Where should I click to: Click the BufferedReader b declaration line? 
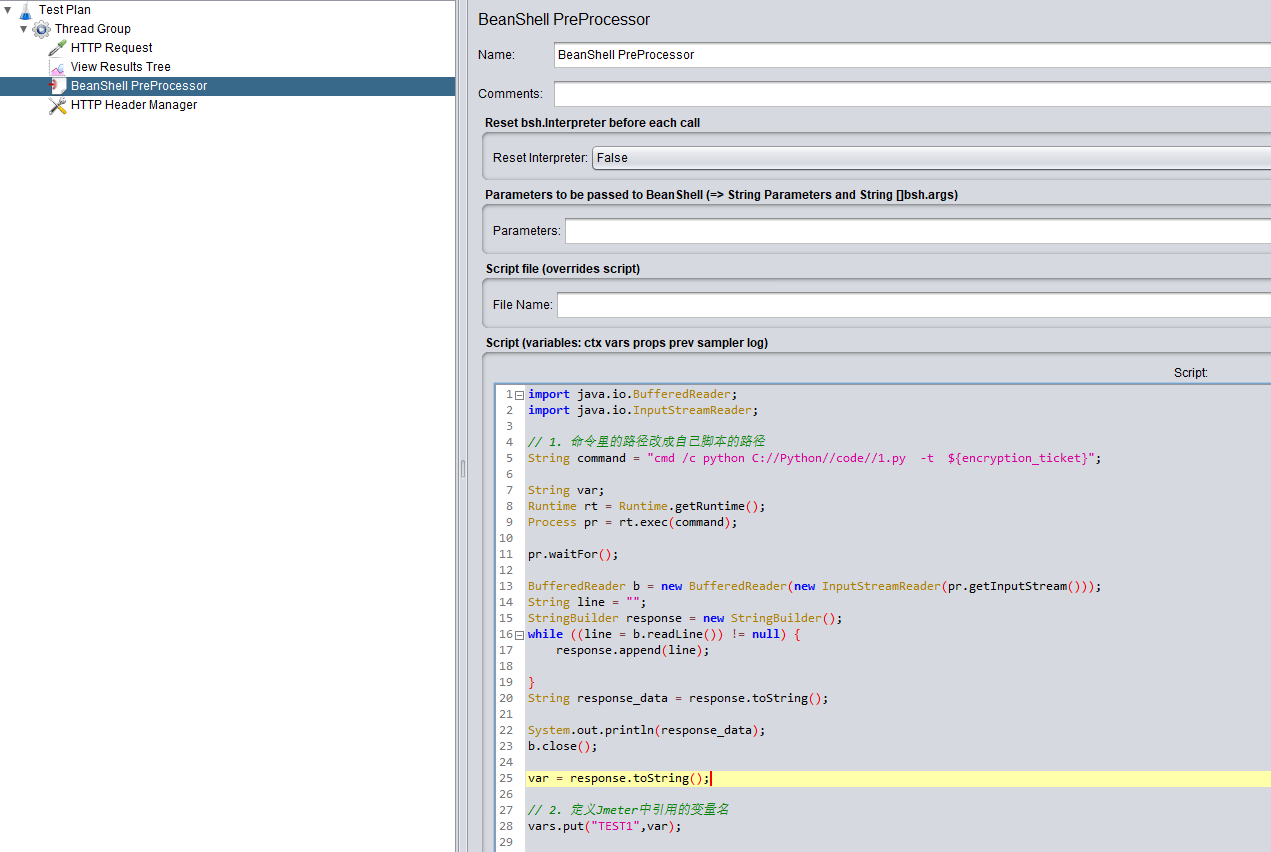coord(814,586)
